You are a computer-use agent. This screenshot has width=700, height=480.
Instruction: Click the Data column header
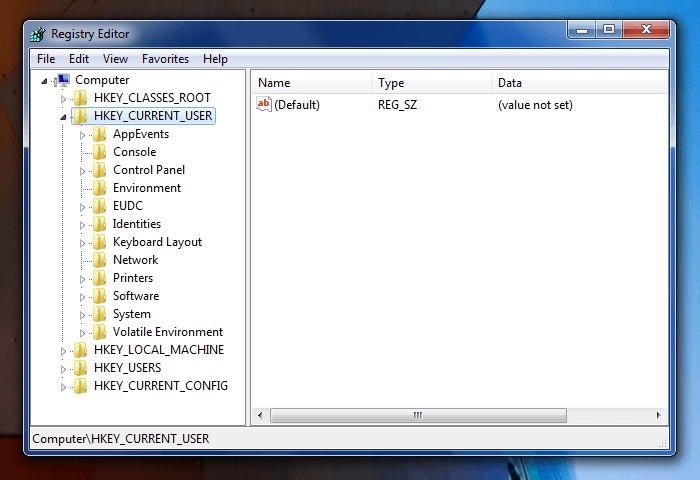pos(579,83)
